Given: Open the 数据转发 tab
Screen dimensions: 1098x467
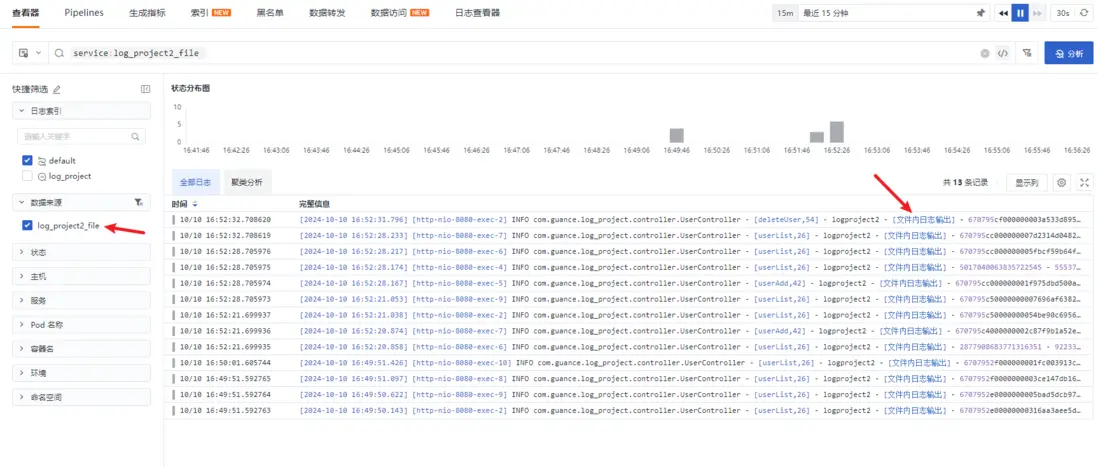Looking at the screenshot, I should click(327, 13).
